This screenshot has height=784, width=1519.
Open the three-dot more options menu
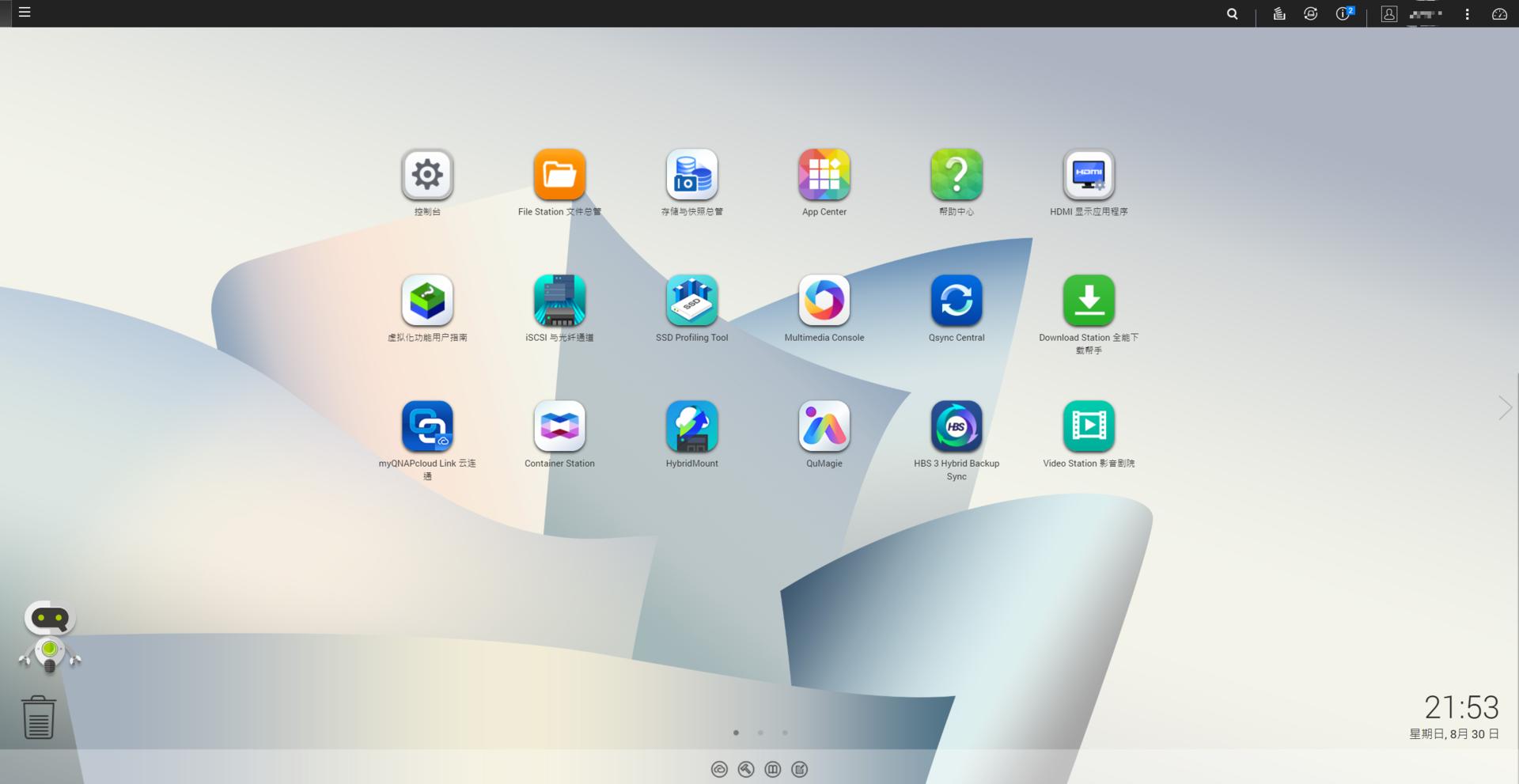pos(1467,14)
